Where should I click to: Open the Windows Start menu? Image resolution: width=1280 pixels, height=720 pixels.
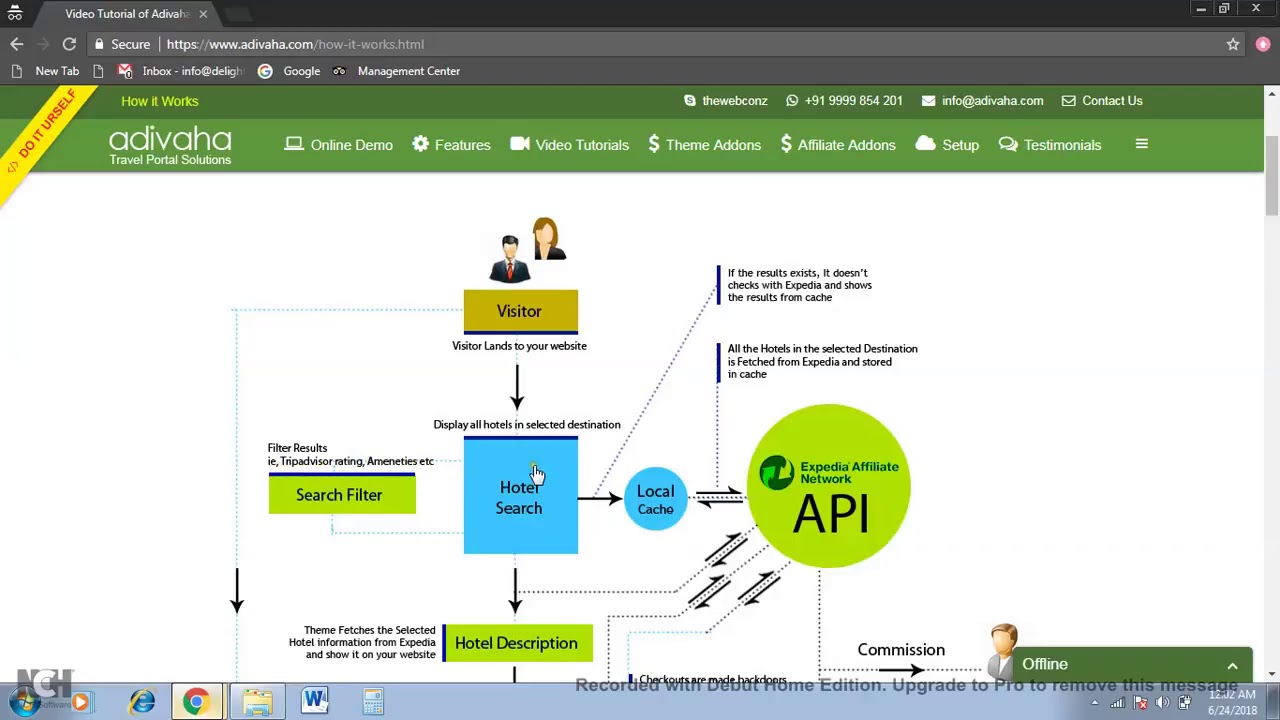click(x=24, y=702)
